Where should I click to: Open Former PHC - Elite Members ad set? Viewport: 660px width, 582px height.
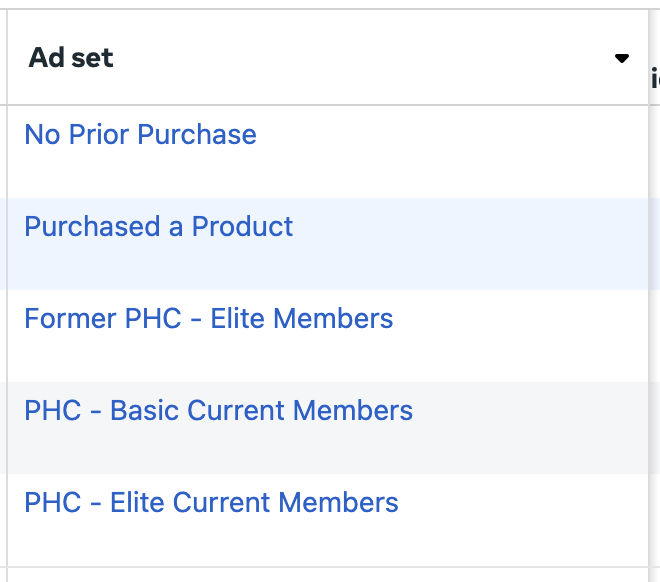click(209, 318)
